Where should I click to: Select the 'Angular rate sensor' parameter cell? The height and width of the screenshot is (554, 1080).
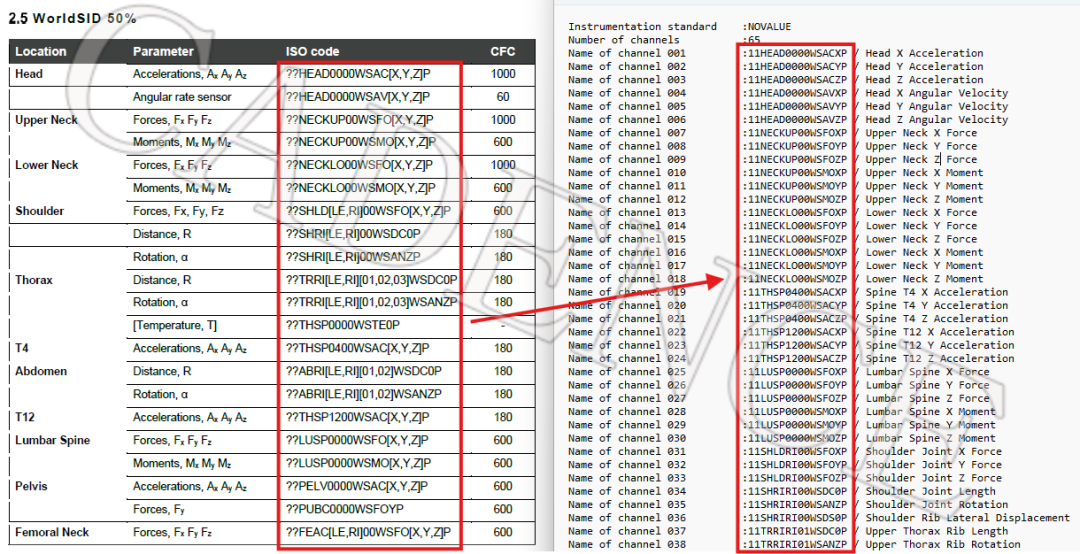(x=182, y=97)
